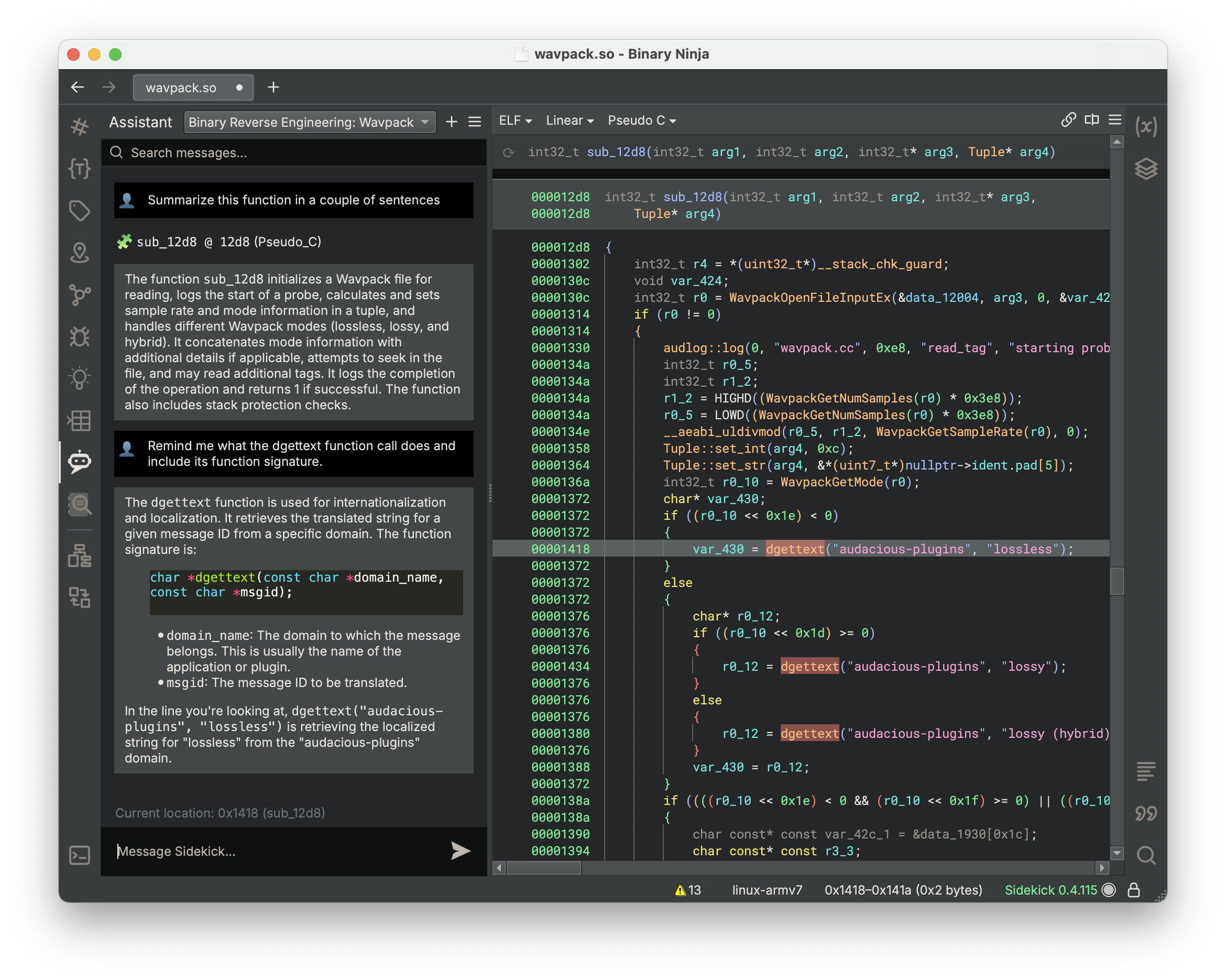Click the link/sync chain icon
This screenshot has height=980, width=1226.
pyautogui.click(x=1068, y=120)
